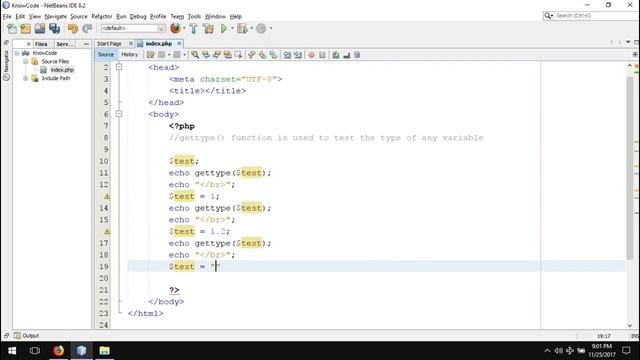Click Toggle Bookmark icon
Viewport: 640px width, 360px height.
tap(273, 55)
